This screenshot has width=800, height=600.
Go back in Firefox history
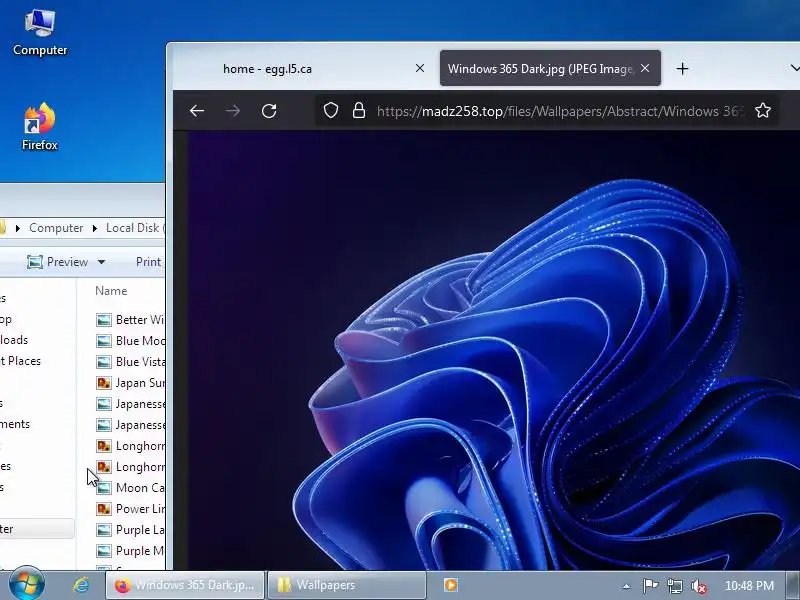[x=197, y=111]
